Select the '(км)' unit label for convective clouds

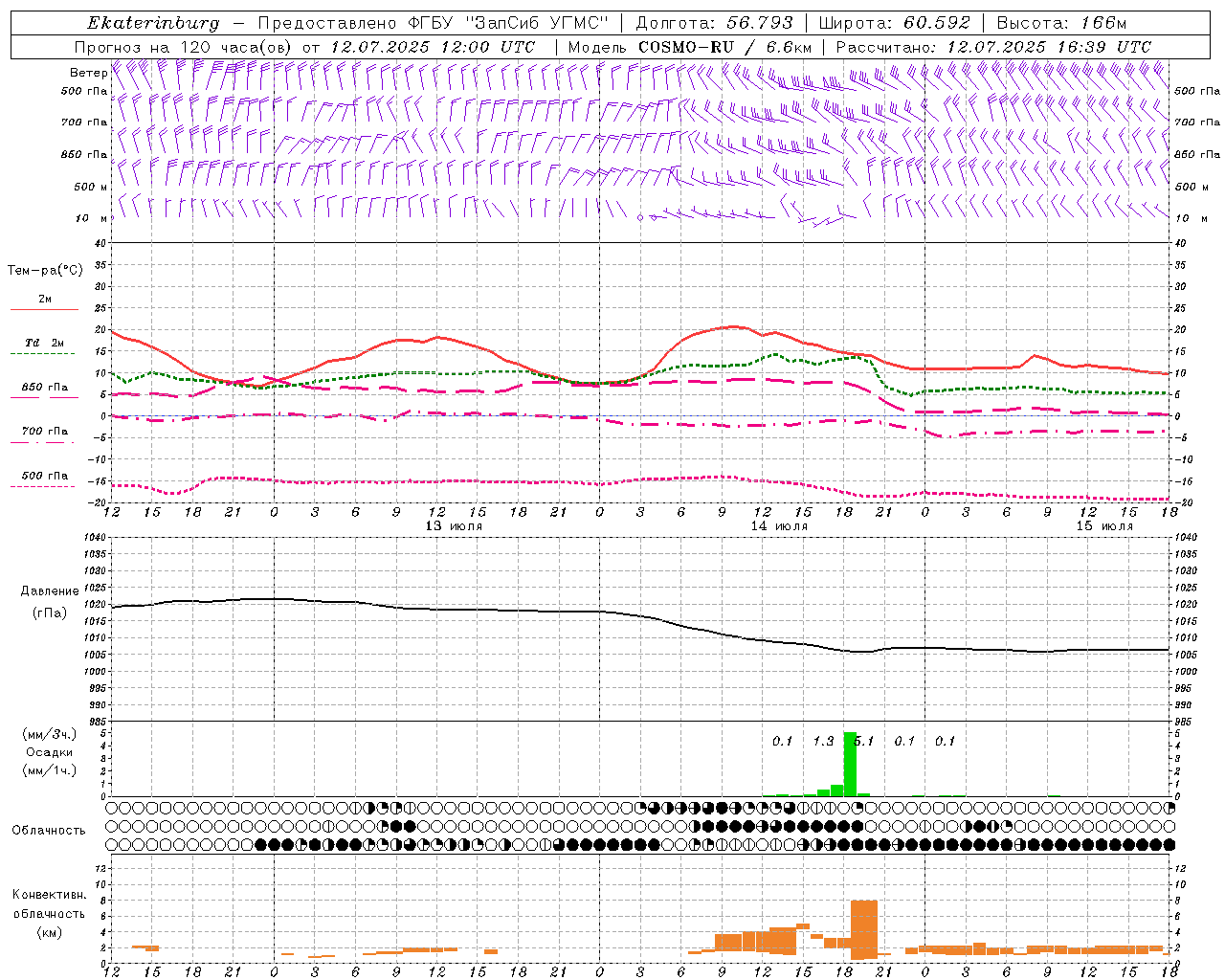tap(50, 932)
